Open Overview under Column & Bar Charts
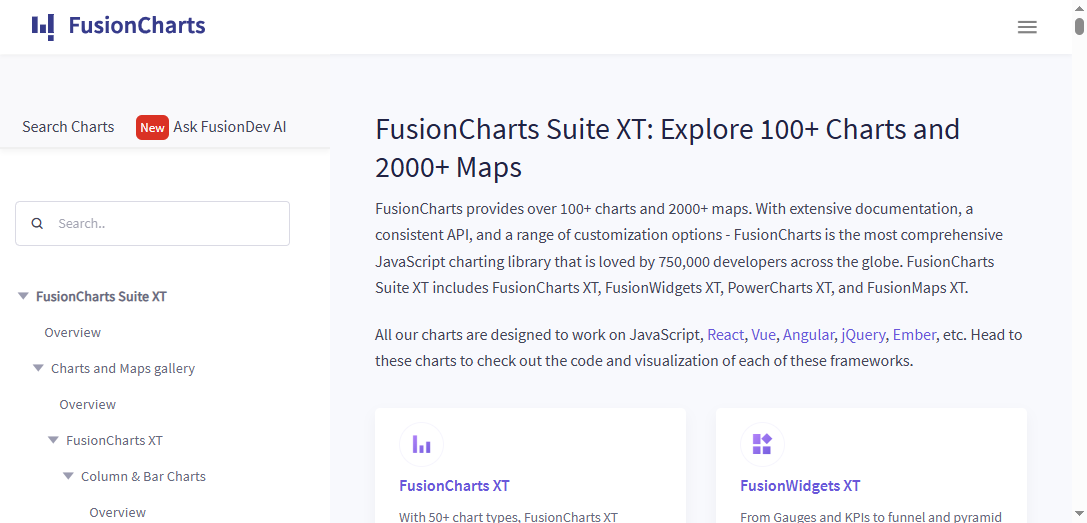The image size is (1087, 523). tap(118, 513)
